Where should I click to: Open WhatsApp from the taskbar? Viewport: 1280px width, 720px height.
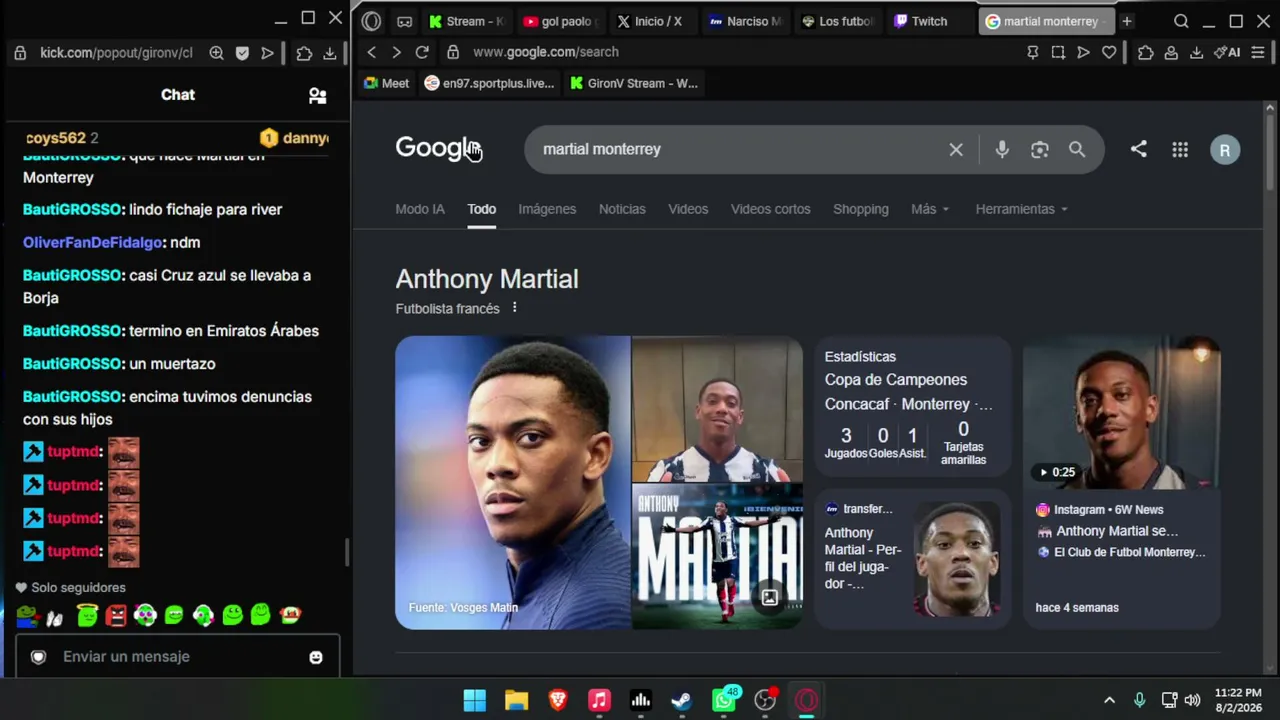(x=724, y=700)
